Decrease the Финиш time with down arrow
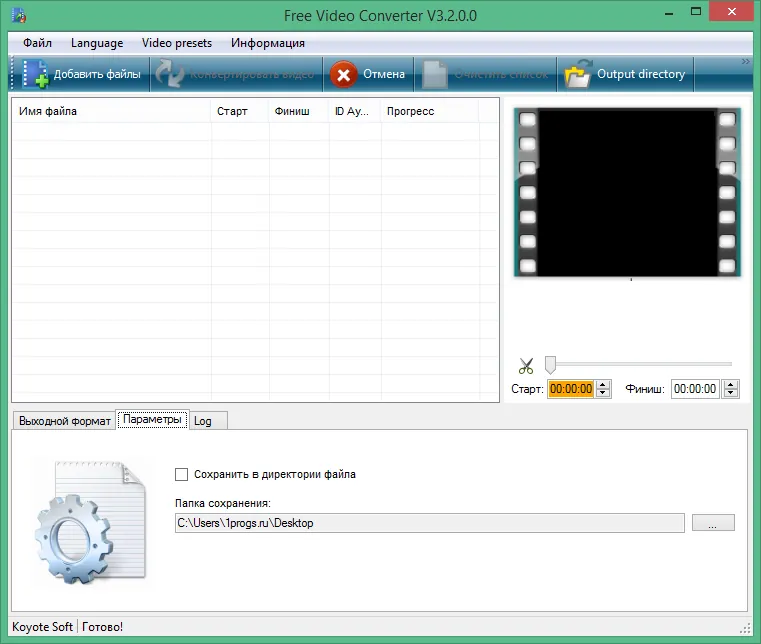The width and height of the screenshot is (761, 644). [730, 393]
